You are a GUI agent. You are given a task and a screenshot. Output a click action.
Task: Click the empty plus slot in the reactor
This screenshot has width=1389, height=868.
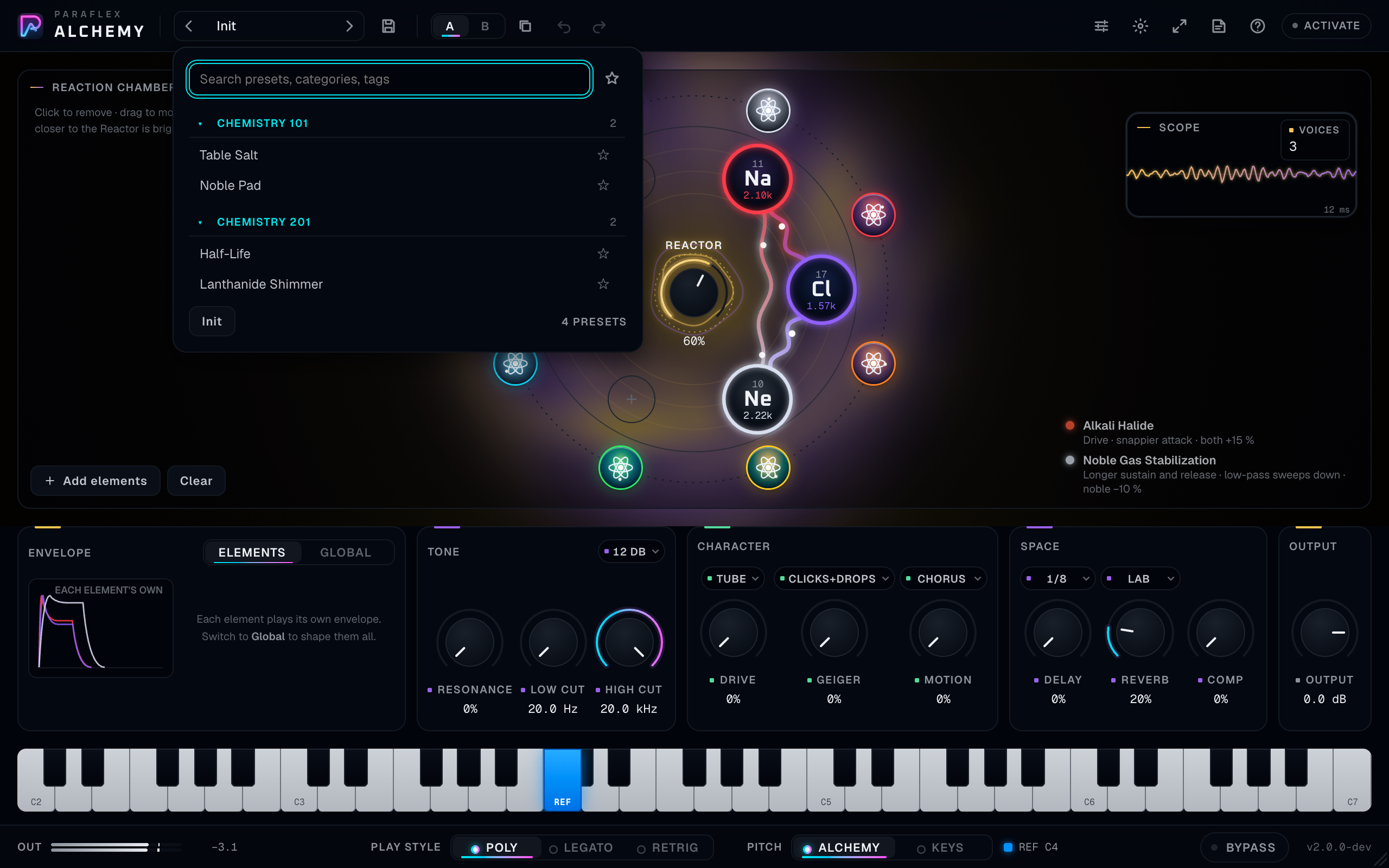pos(632,399)
